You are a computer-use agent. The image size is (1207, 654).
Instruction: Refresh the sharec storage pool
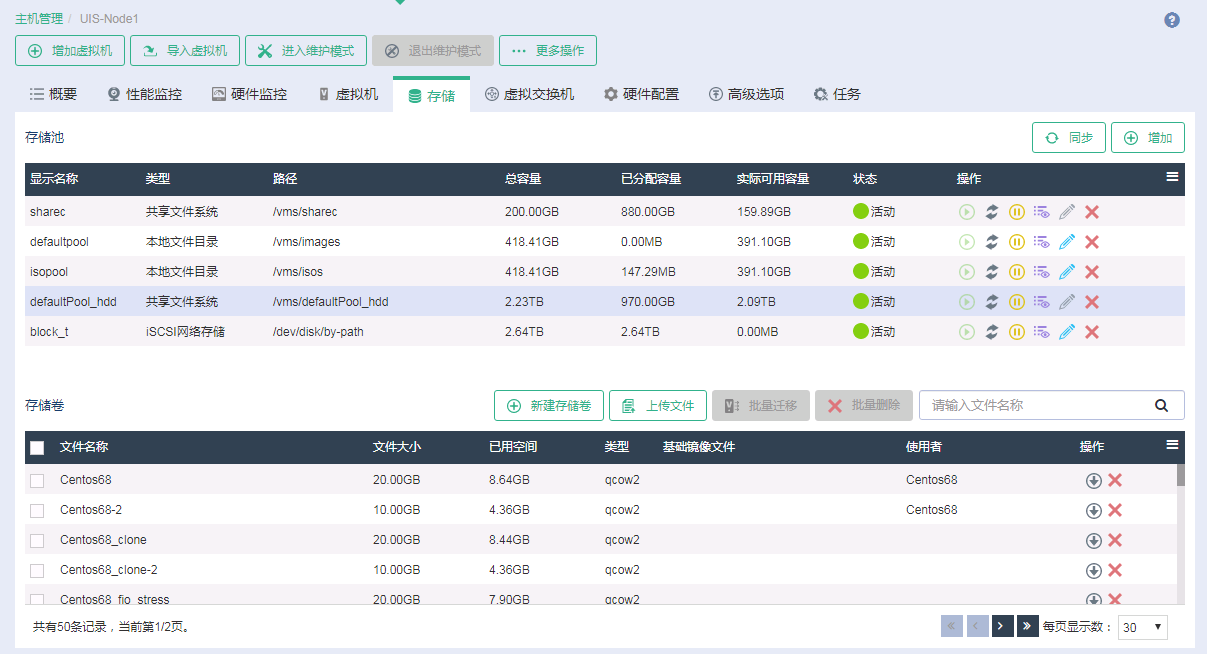coord(991,212)
